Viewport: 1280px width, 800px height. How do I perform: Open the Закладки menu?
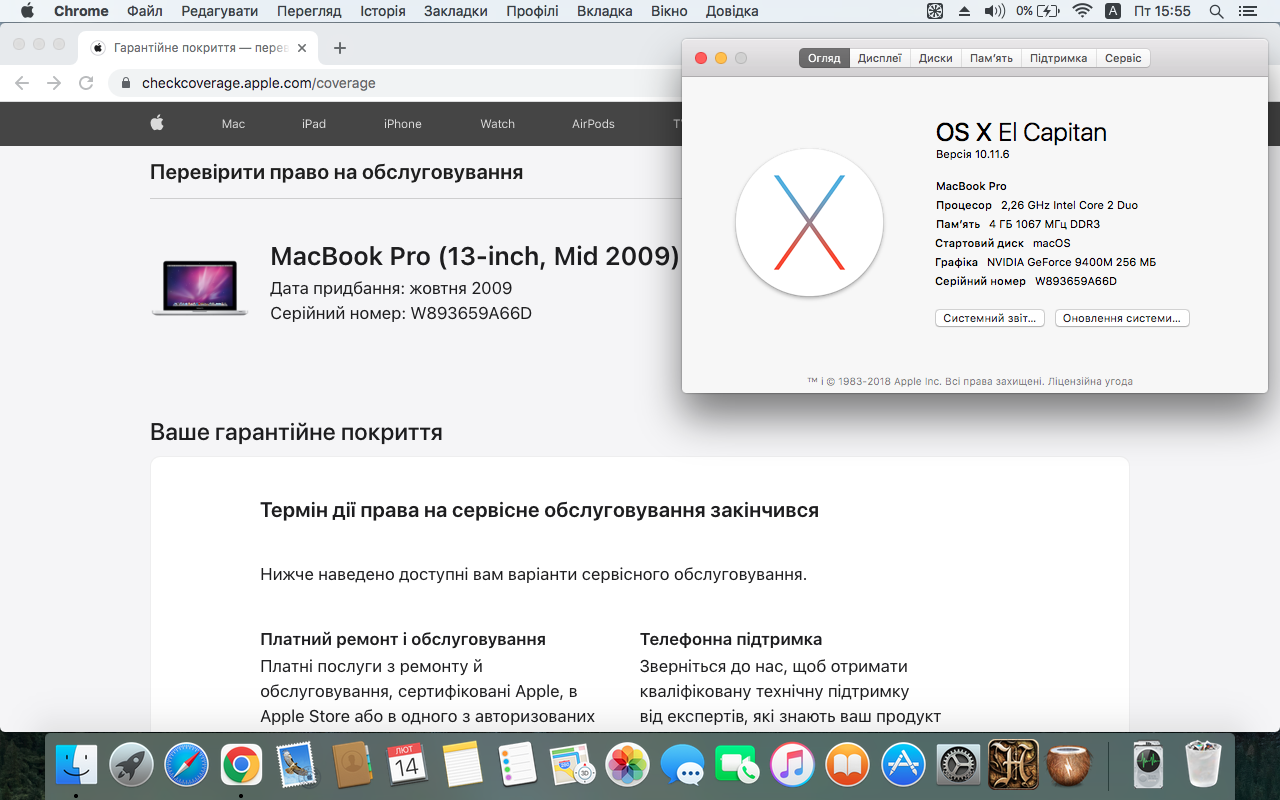pos(455,11)
